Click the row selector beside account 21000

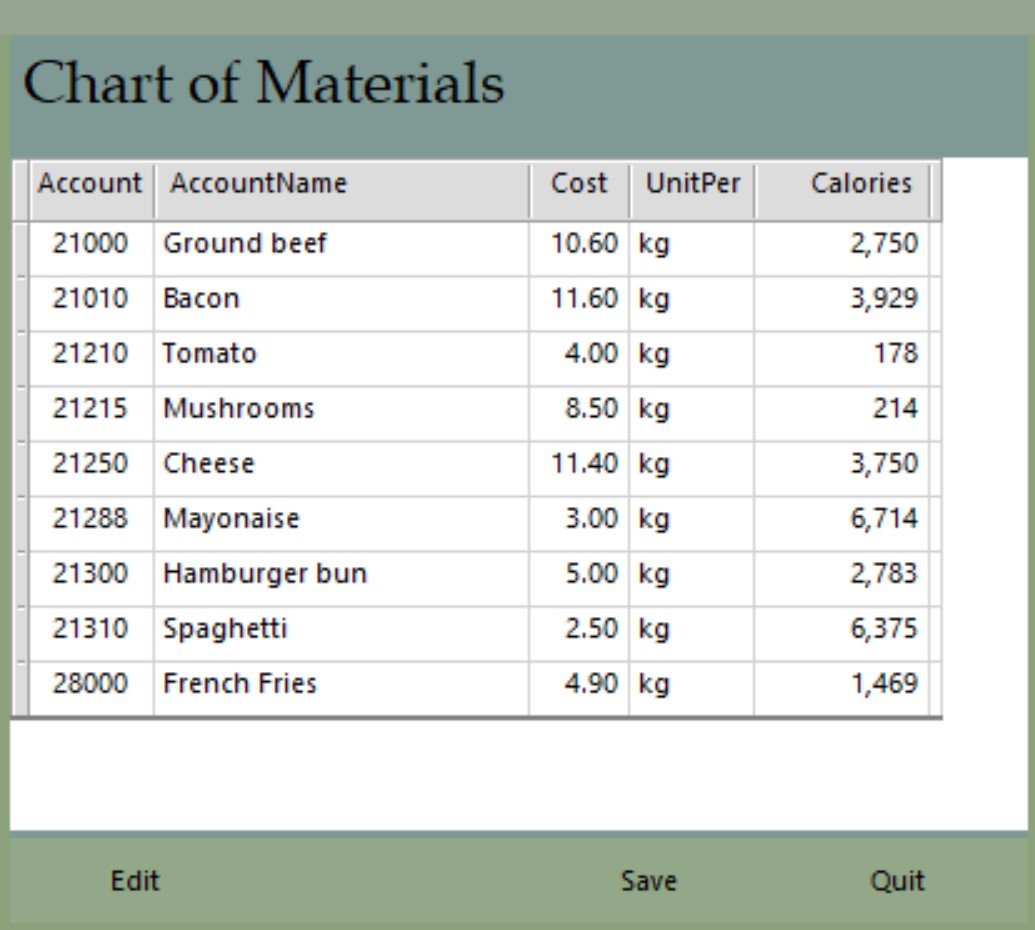tap(20, 244)
